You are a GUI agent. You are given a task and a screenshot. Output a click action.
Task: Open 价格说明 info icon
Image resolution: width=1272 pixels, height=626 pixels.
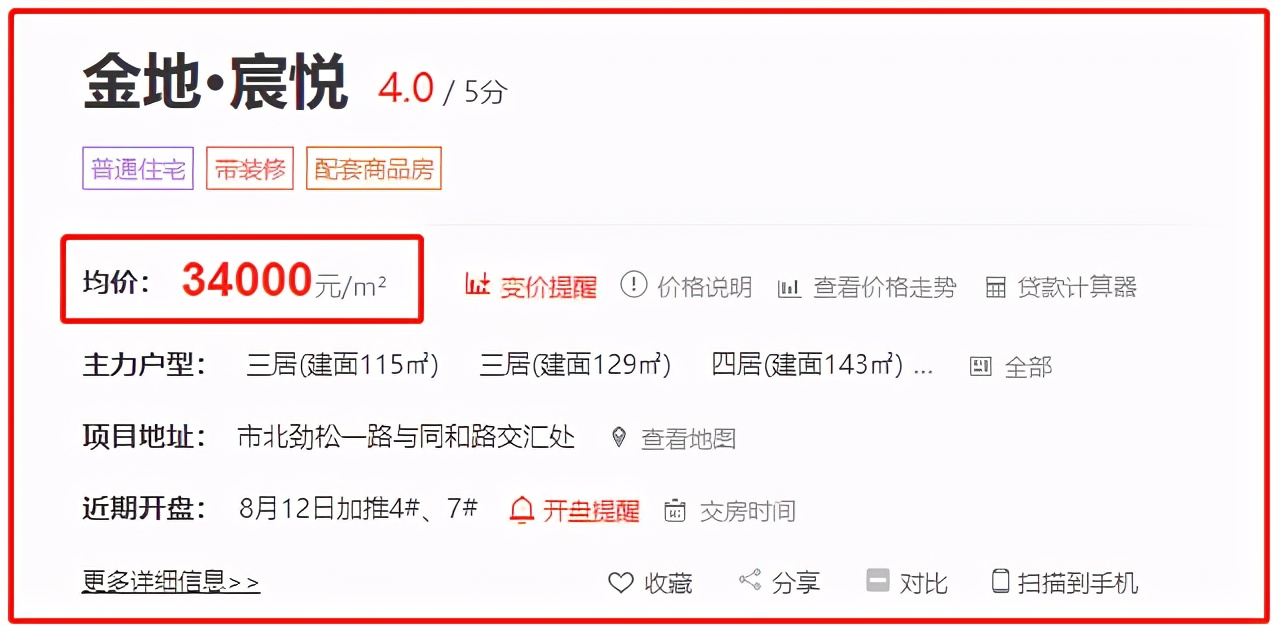[x=634, y=285]
